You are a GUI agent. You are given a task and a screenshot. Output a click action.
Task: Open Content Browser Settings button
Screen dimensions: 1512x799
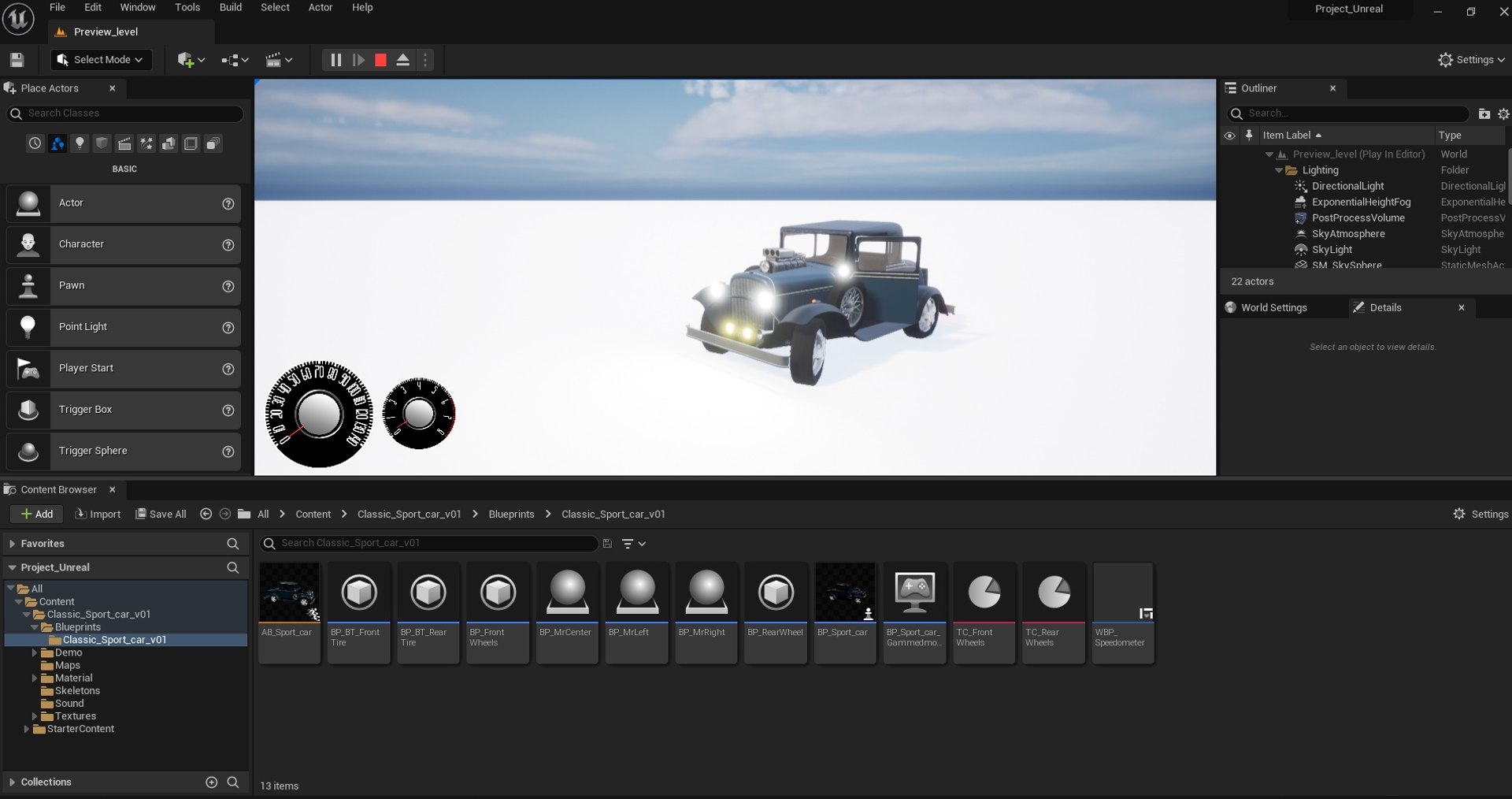tap(1480, 515)
